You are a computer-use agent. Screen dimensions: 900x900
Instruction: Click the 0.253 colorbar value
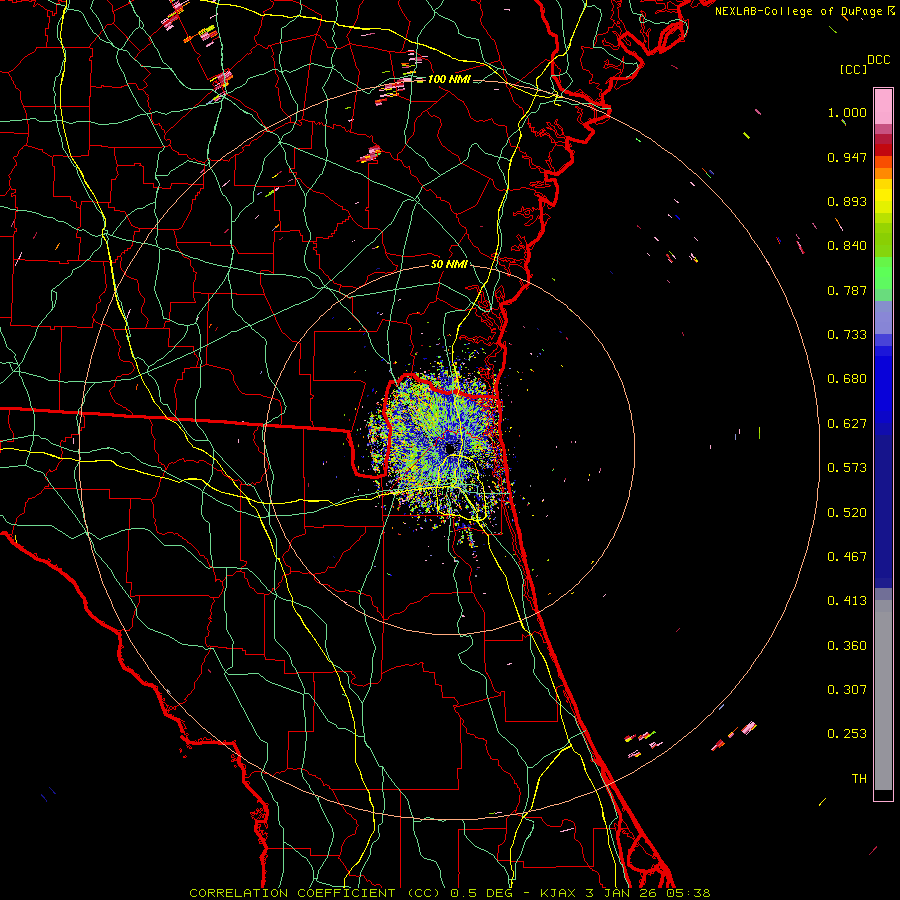(847, 734)
